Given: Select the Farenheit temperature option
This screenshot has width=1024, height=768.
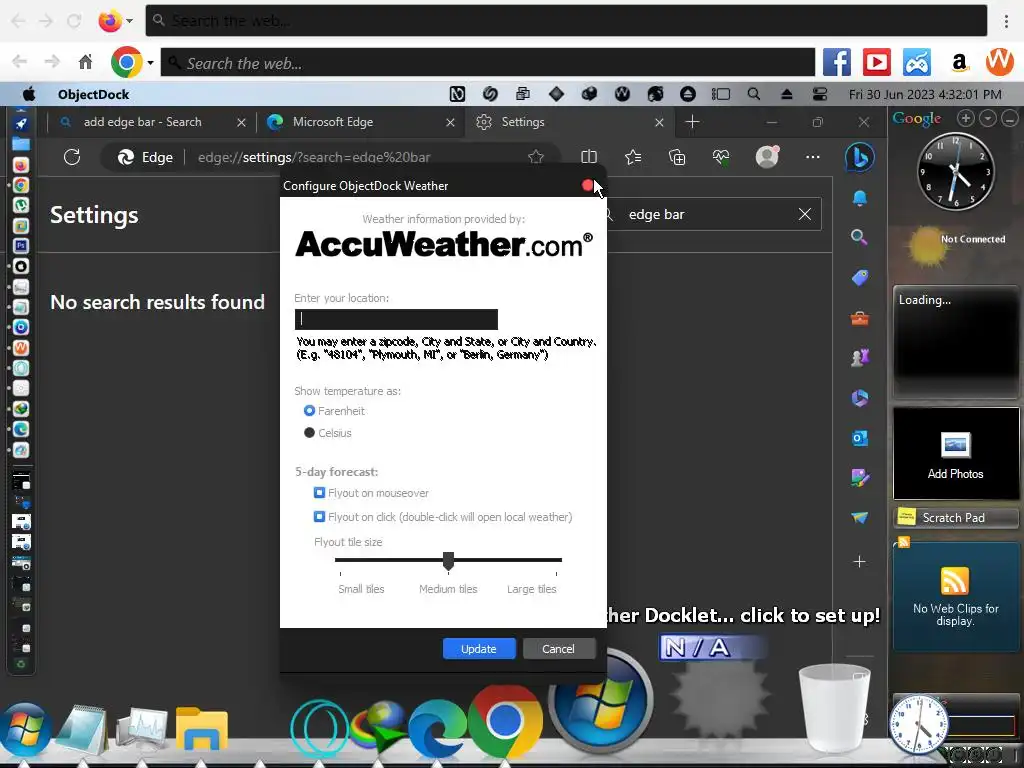Looking at the screenshot, I should [309, 411].
